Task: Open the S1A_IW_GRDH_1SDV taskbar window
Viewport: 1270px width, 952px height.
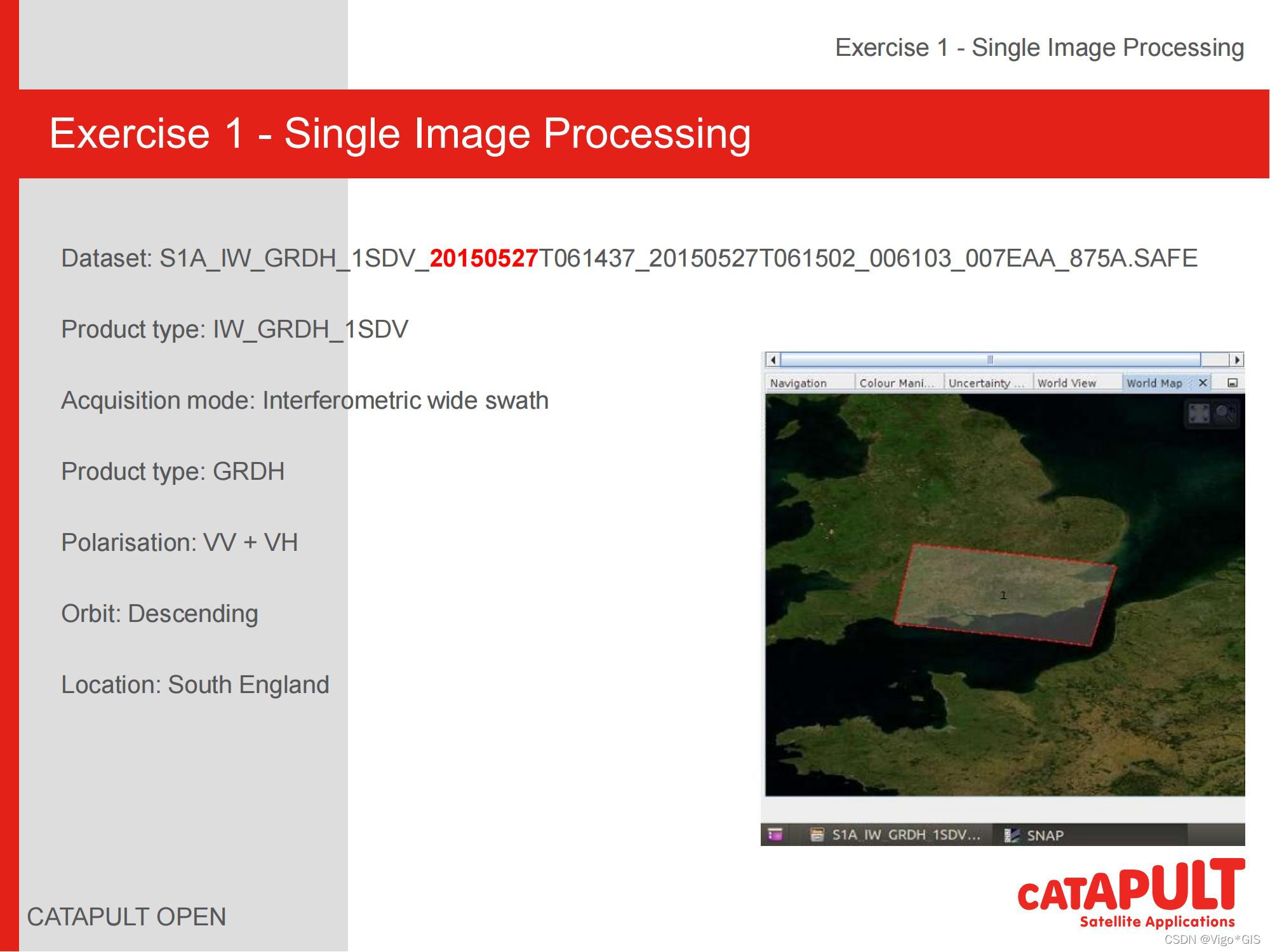Action: tap(897, 835)
